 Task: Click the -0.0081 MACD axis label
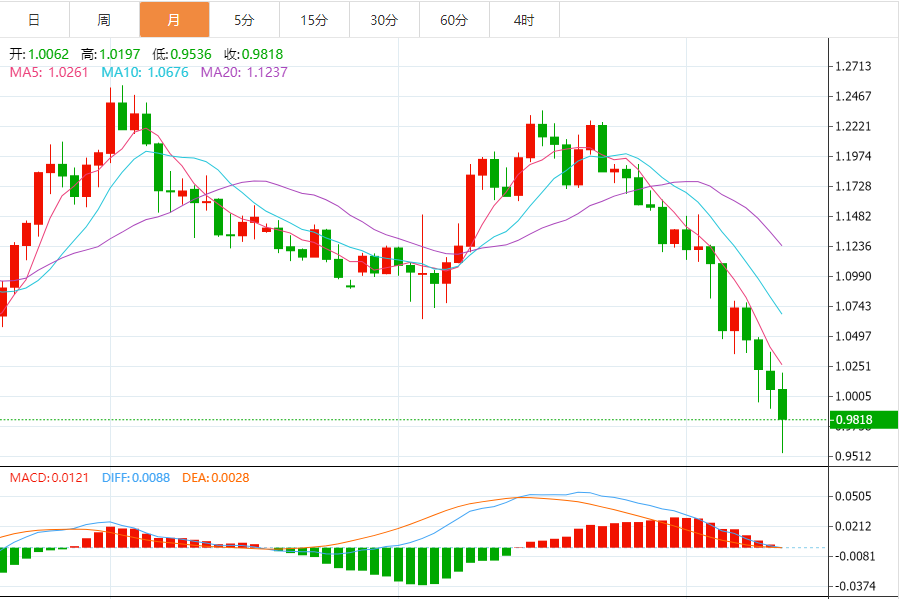855,557
